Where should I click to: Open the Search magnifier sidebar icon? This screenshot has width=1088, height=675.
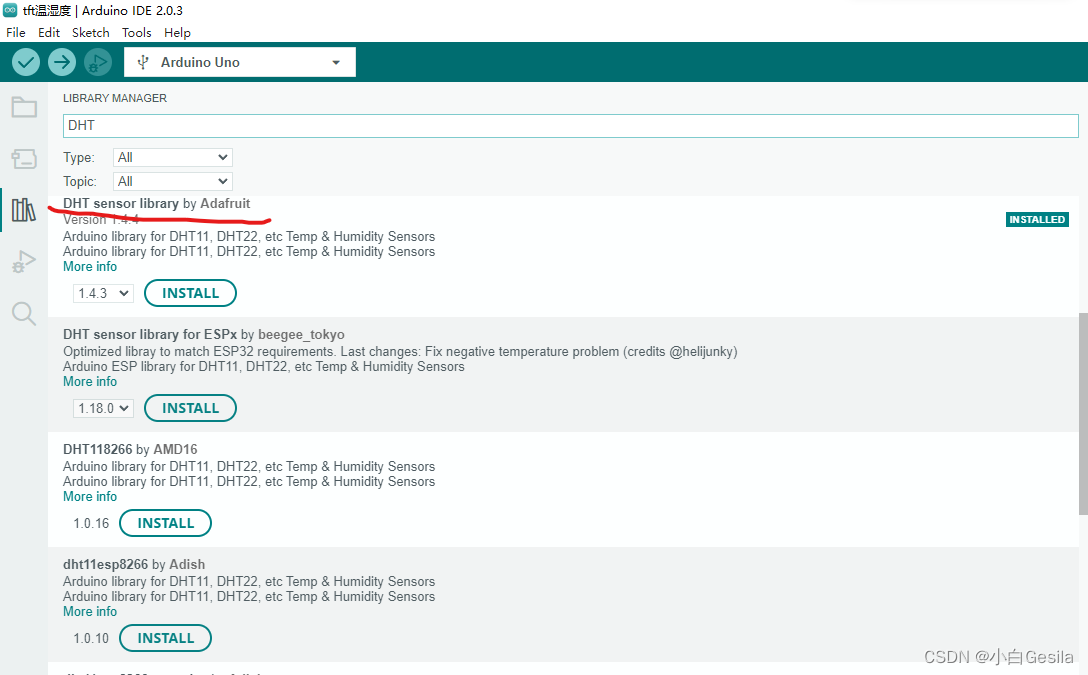[x=24, y=314]
